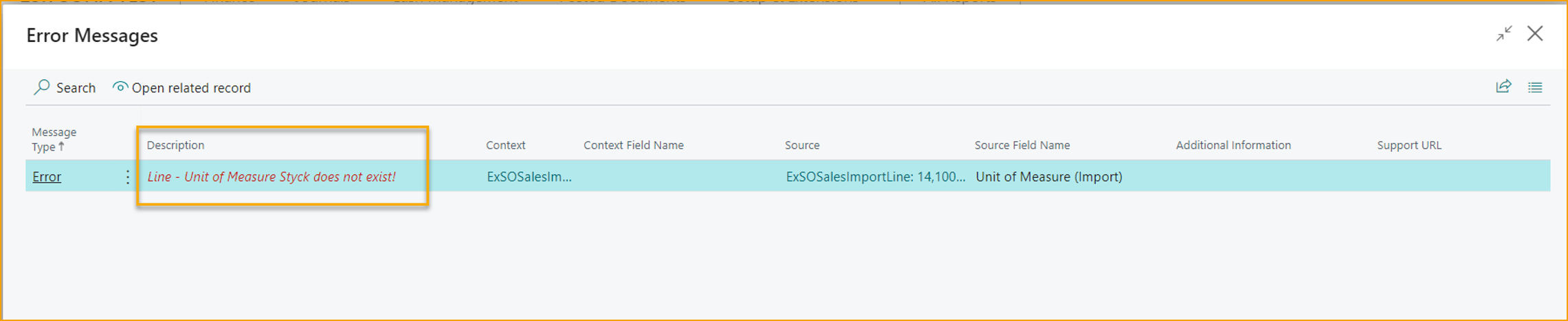The width and height of the screenshot is (1568, 321).
Task: Close the Error Messages dialog
Action: (1535, 34)
